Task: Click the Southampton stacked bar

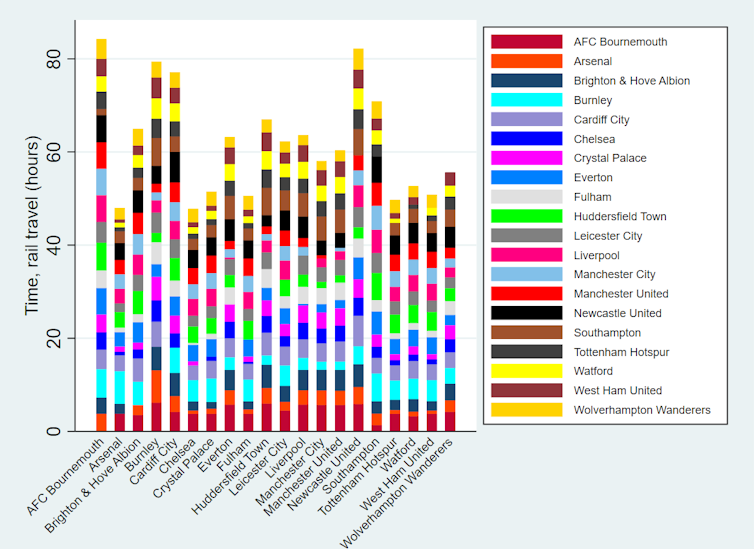Action: point(377,266)
